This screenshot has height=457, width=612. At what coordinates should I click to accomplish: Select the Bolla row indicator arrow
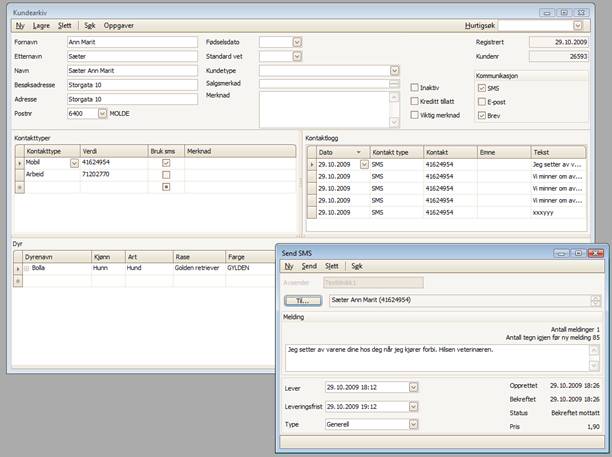click(x=18, y=269)
